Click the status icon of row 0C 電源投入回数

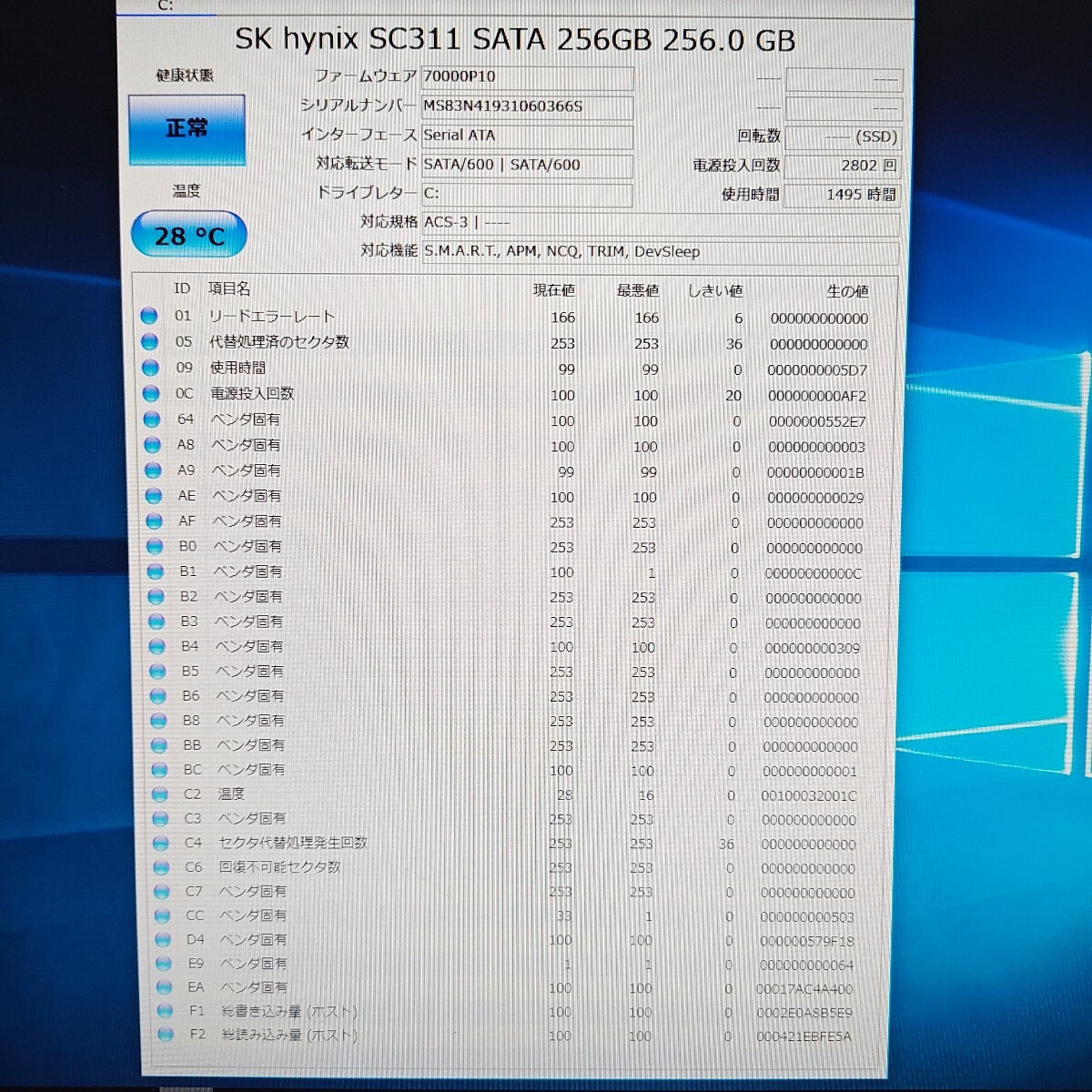tap(151, 394)
